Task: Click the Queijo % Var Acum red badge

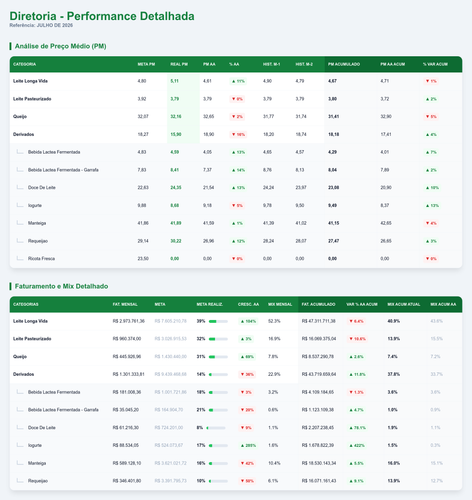Action: (x=431, y=117)
